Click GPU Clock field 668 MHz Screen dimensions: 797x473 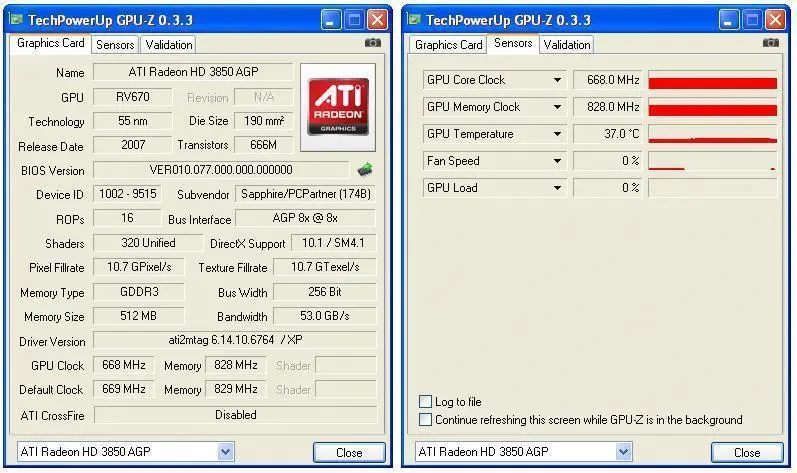(124, 365)
